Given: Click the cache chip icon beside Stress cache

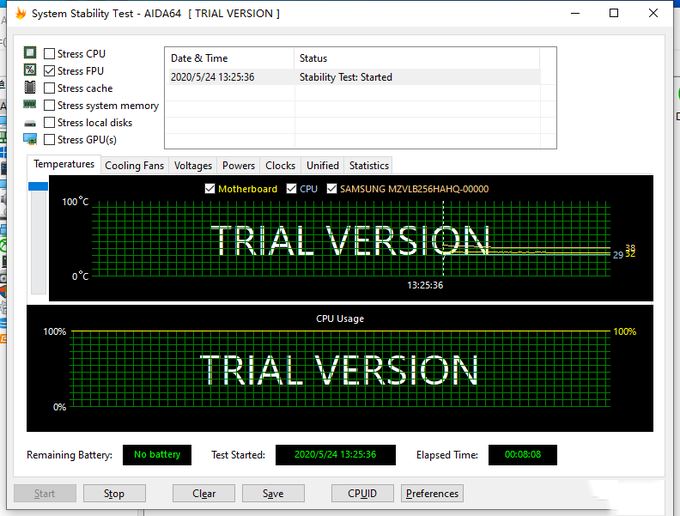Looking at the screenshot, I should pyautogui.click(x=30, y=87).
